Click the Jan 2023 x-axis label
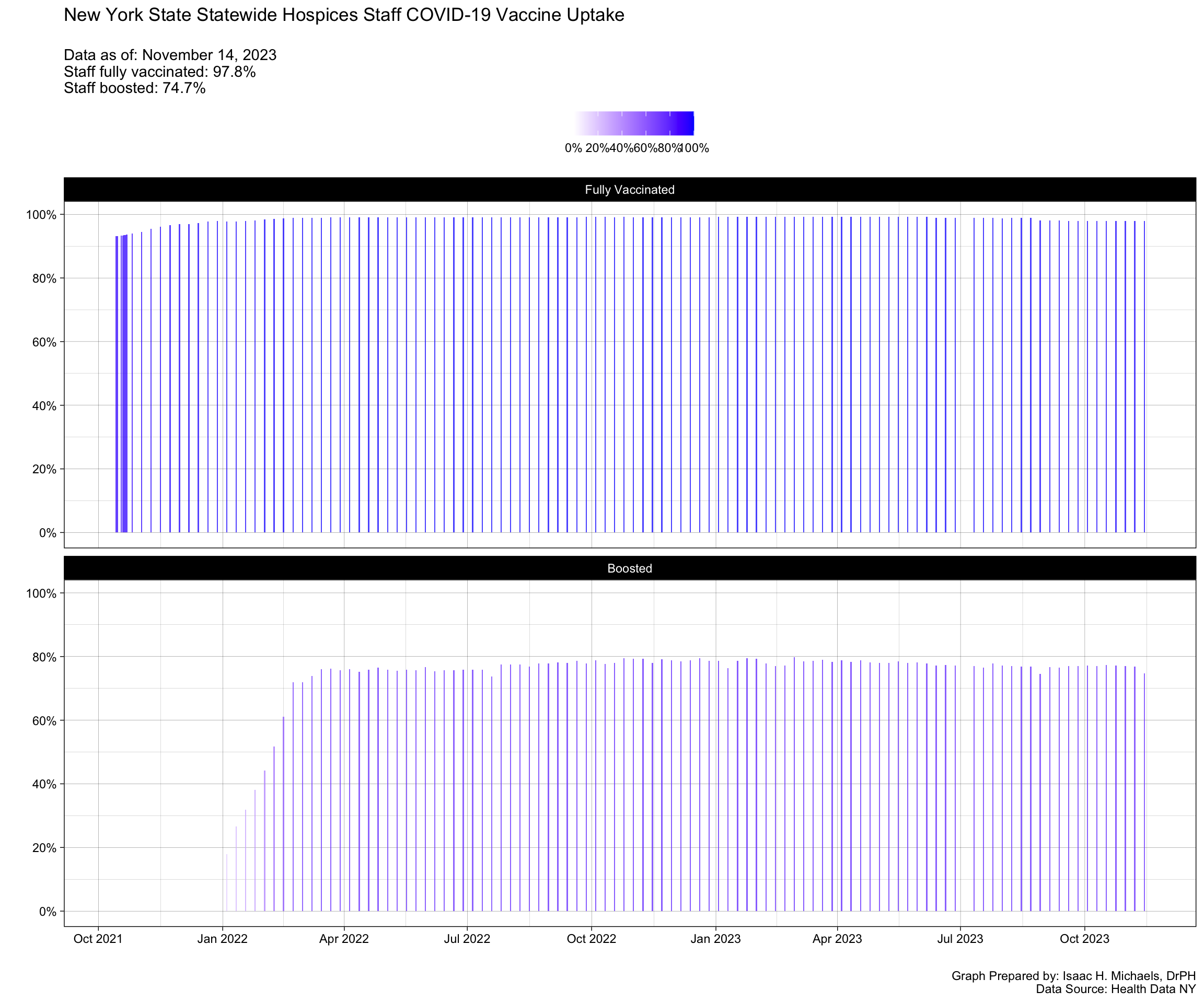This screenshot has height=1003, width=1204. [x=715, y=939]
